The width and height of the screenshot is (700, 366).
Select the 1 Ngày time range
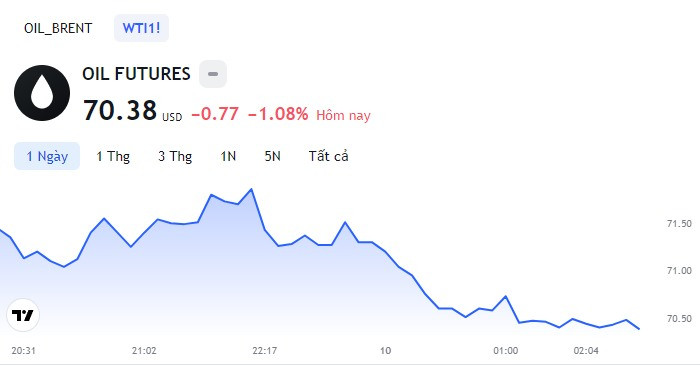tap(47, 156)
